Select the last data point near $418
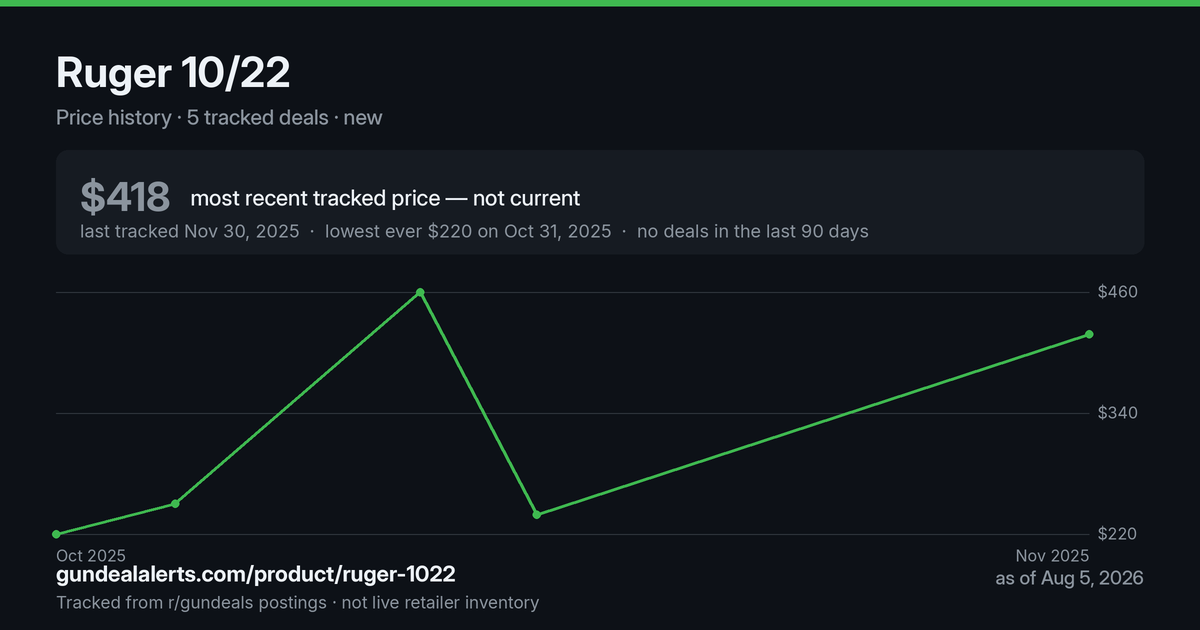1200x630 pixels. [x=1089, y=334]
